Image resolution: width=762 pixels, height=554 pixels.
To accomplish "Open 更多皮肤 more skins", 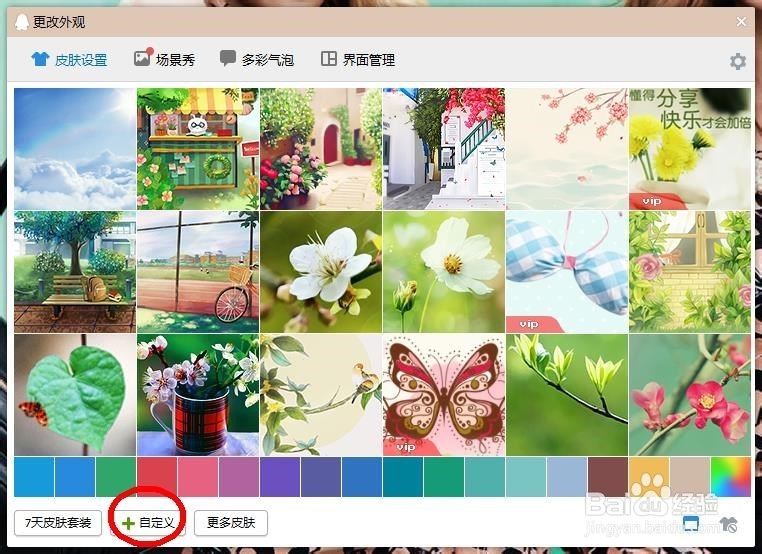I will point(231,523).
